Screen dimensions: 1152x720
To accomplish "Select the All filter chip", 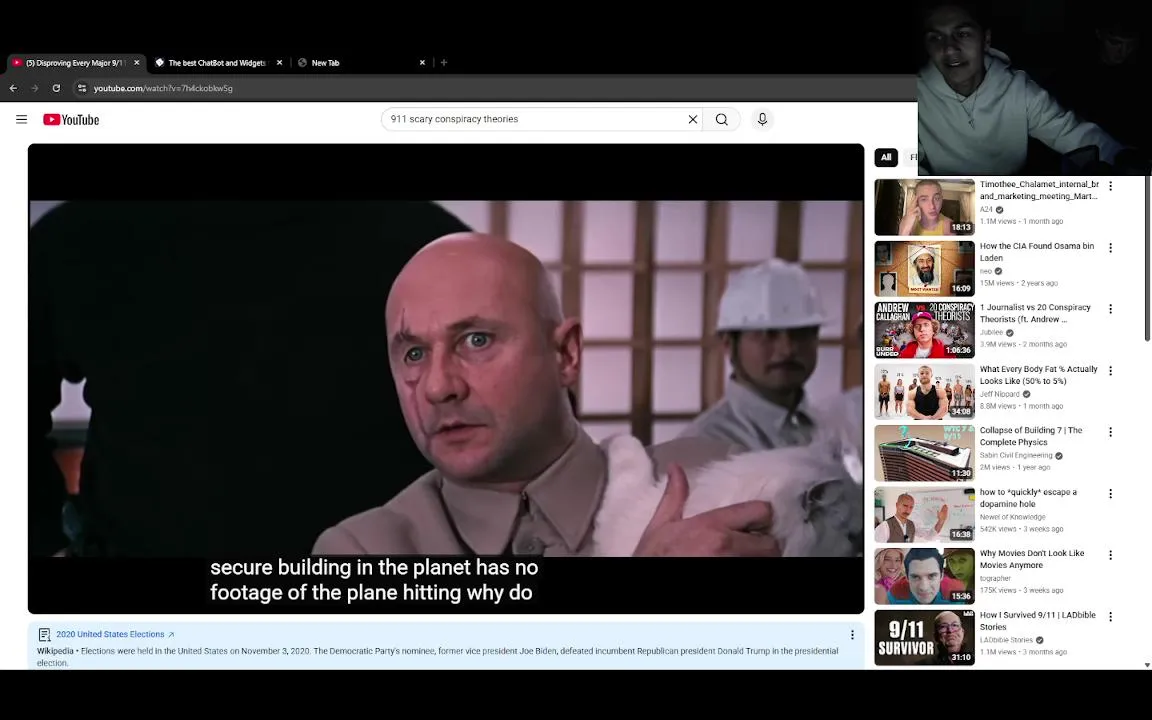I will tap(886, 157).
